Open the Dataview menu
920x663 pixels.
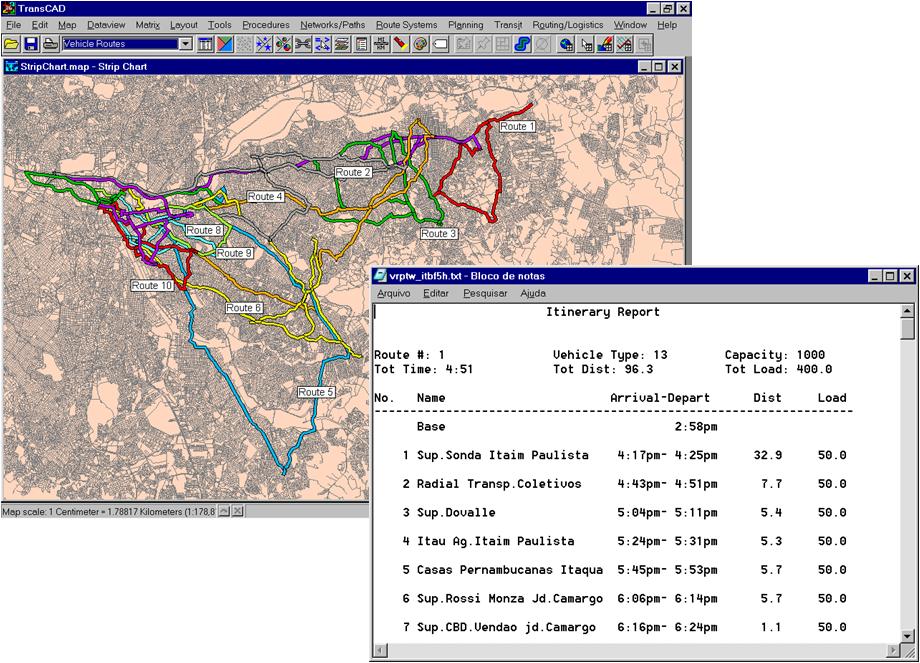[x=106, y=25]
